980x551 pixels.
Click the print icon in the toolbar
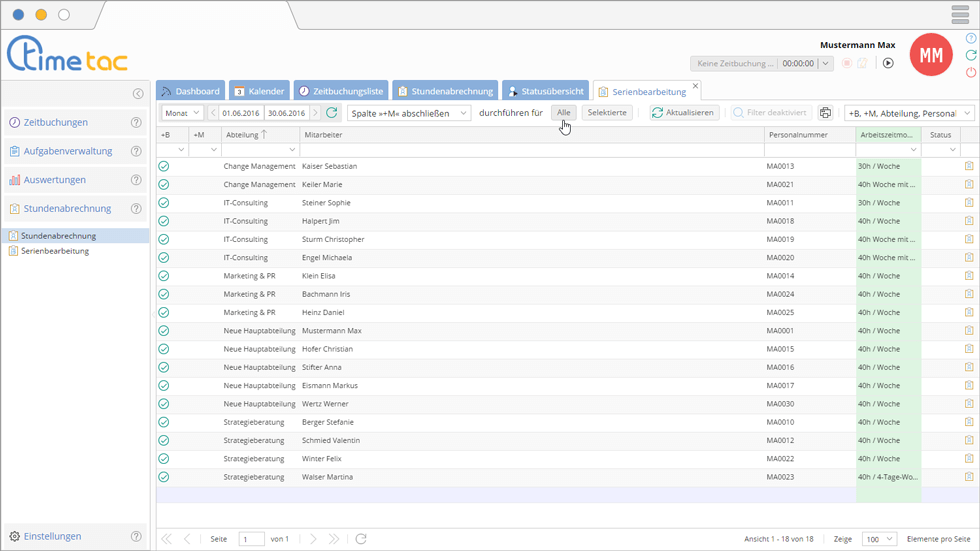(825, 113)
